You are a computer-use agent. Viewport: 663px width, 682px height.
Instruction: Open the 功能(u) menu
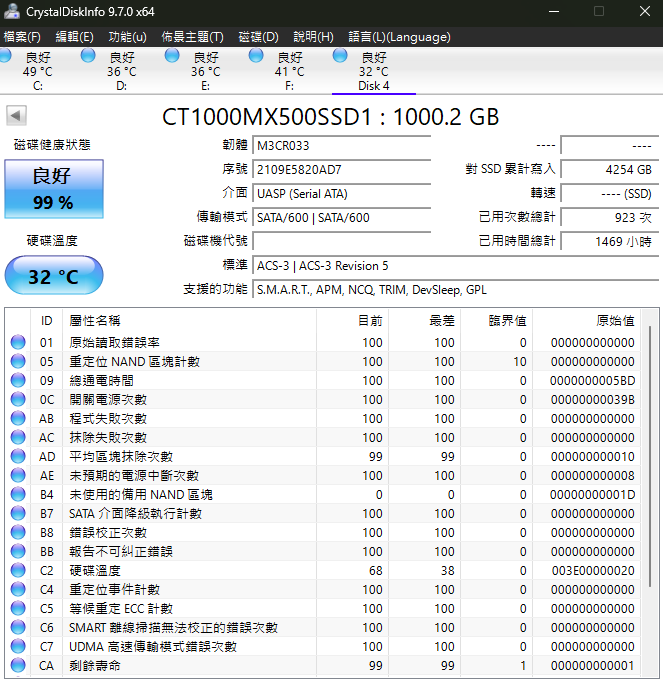coord(127,37)
